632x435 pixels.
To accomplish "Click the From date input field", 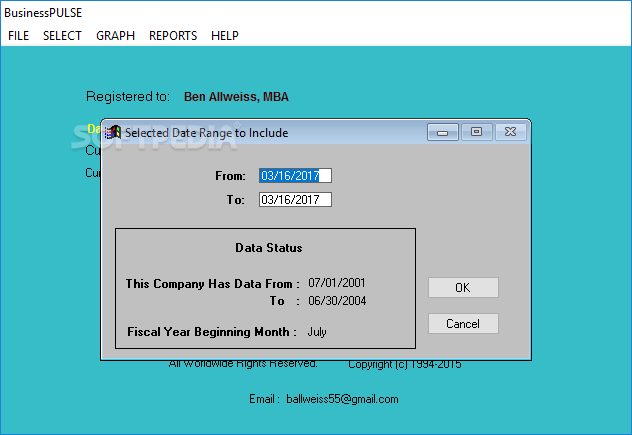I will point(295,176).
